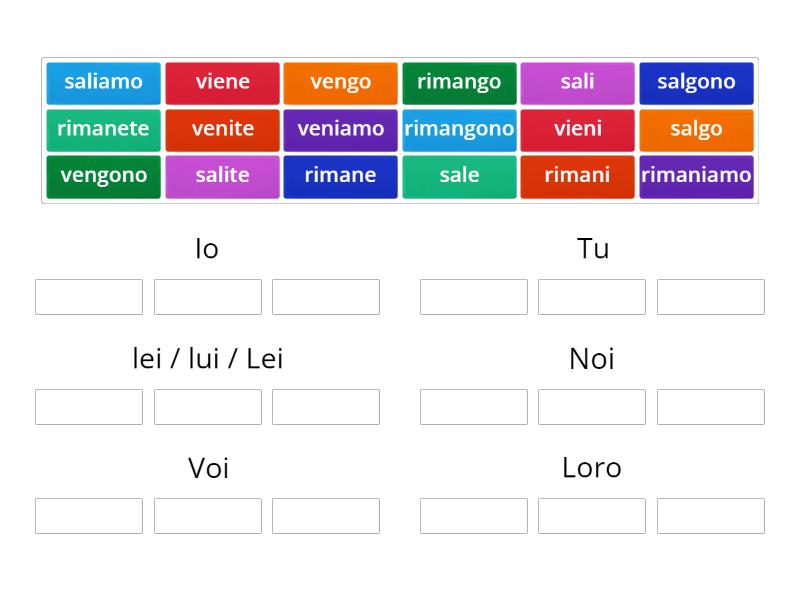The height and width of the screenshot is (600, 800).
Task: Pick the dark blue 'salgono' tile
Action: [696, 83]
